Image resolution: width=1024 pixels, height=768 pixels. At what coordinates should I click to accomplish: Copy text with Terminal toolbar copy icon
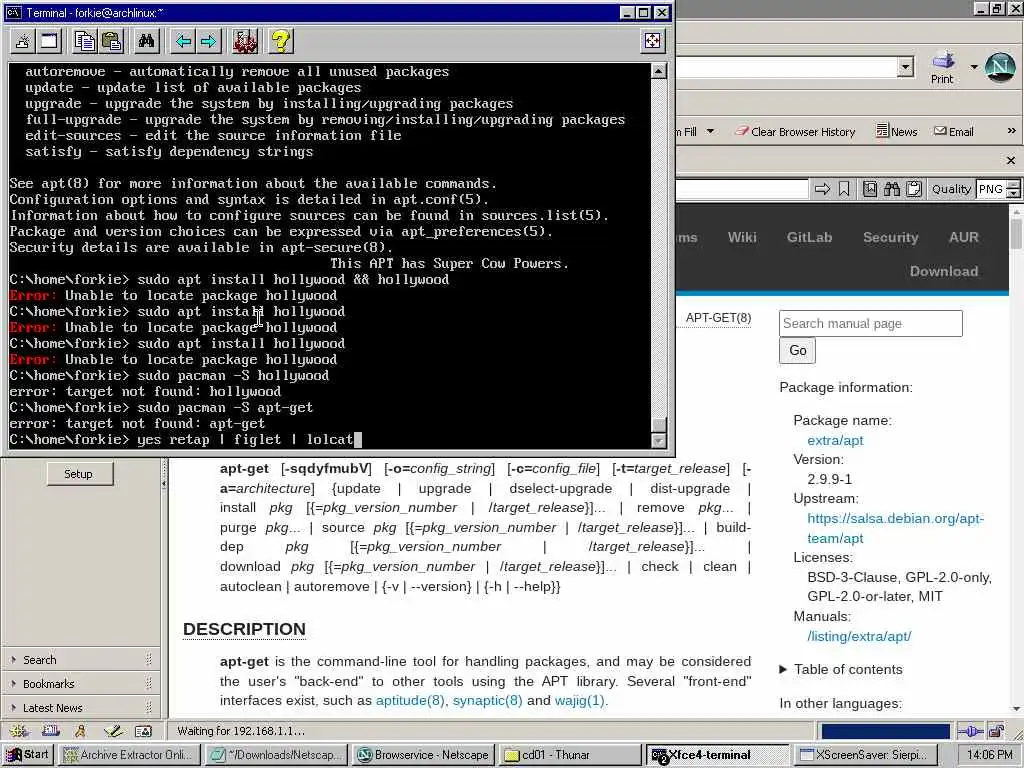(x=85, y=42)
